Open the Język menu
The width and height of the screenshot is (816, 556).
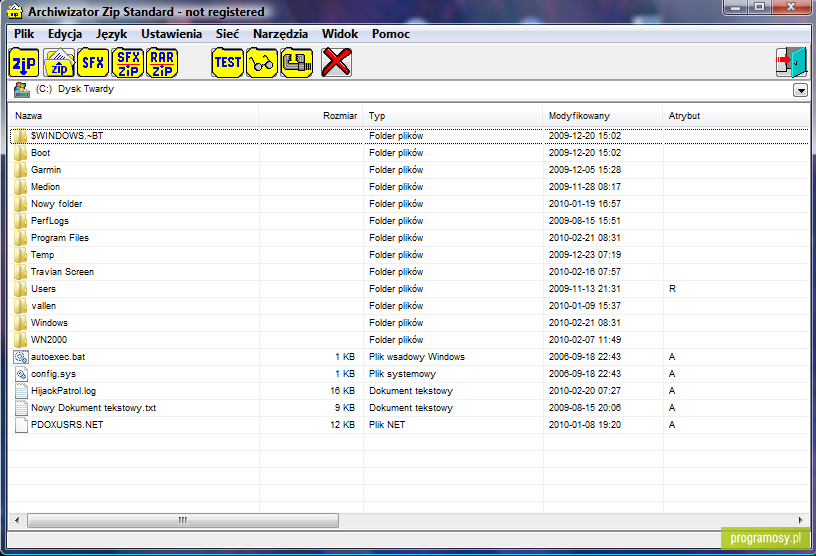[111, 34]
